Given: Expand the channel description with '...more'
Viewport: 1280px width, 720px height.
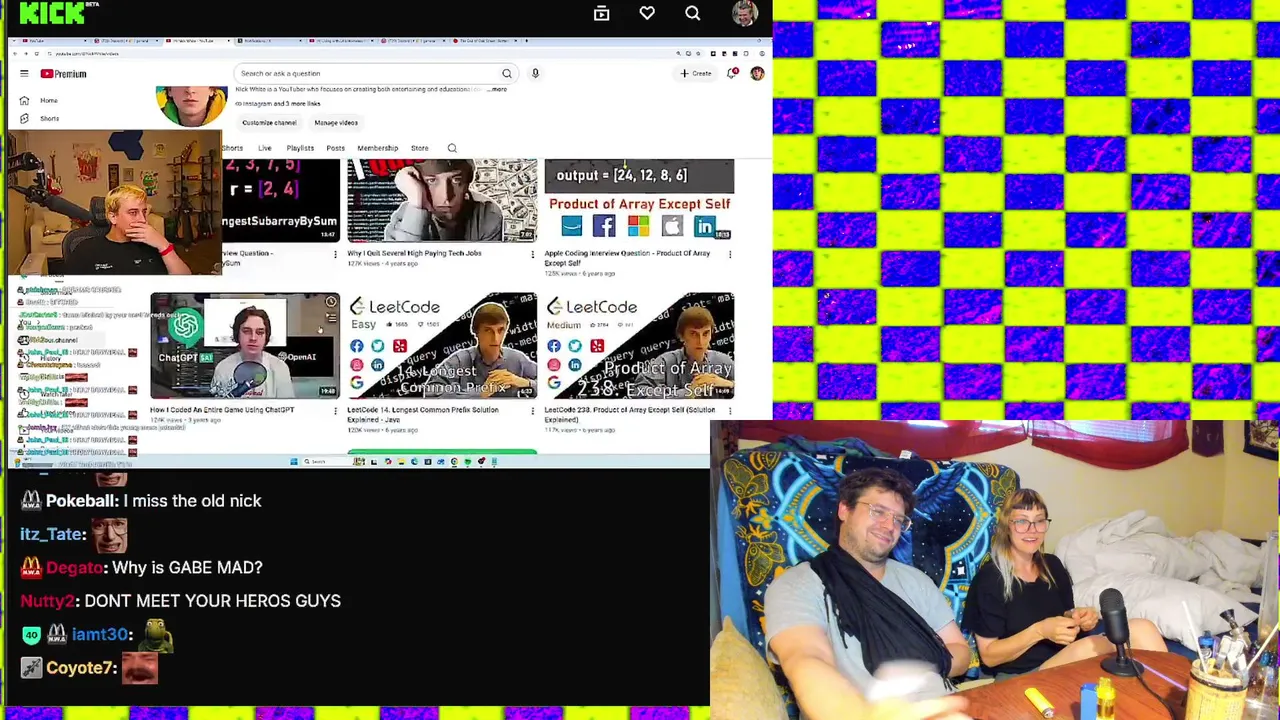Looking at the screenshot, I should 498,89.
